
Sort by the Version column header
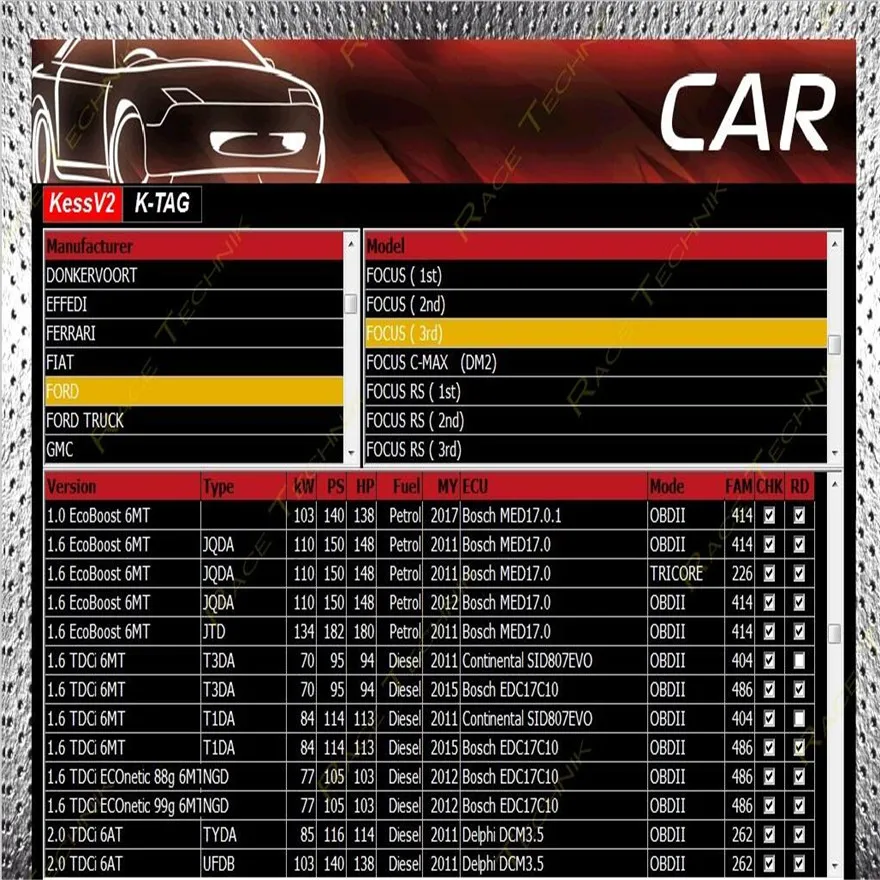(x=122, y=486)
